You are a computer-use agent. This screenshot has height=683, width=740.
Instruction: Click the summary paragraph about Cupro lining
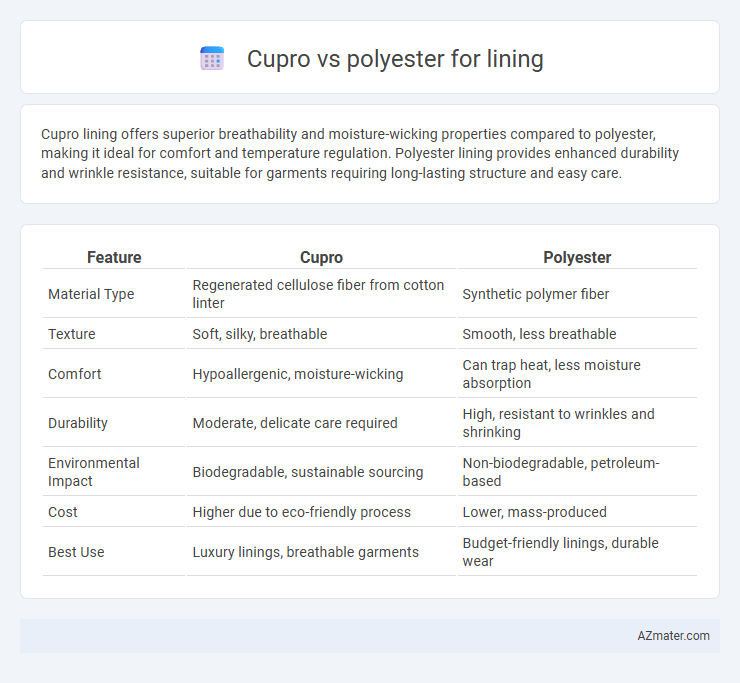click(x=360, y=153)
